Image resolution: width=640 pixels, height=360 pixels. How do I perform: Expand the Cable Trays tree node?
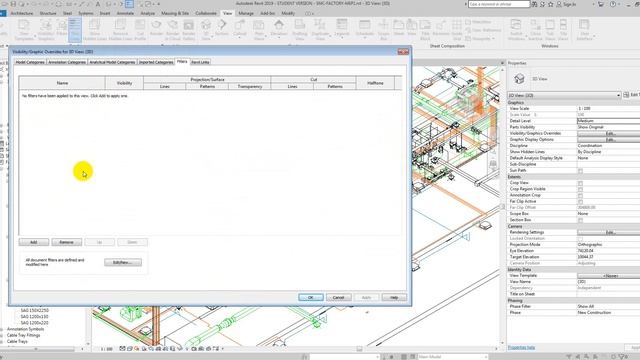click(2, 341)
